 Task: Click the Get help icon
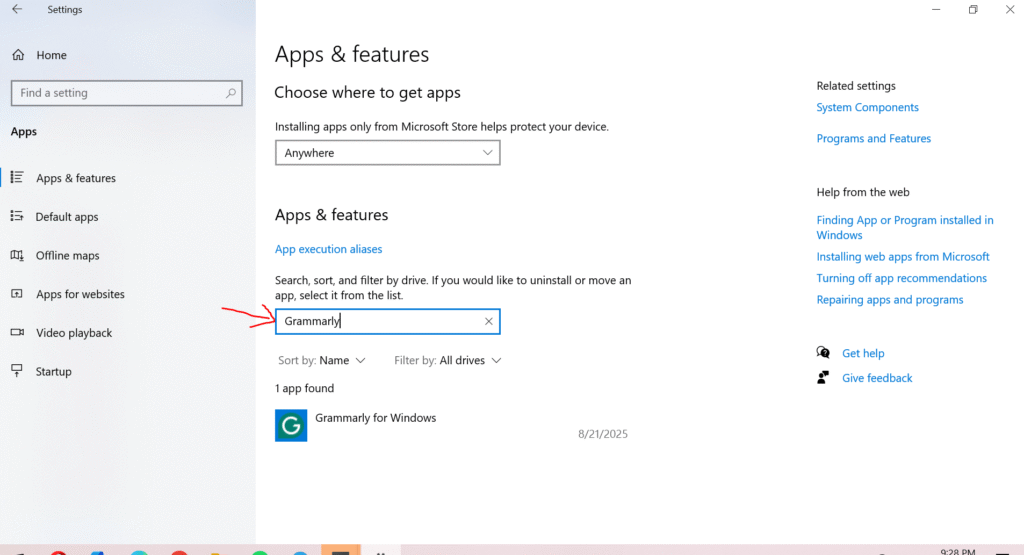[823, 353]
